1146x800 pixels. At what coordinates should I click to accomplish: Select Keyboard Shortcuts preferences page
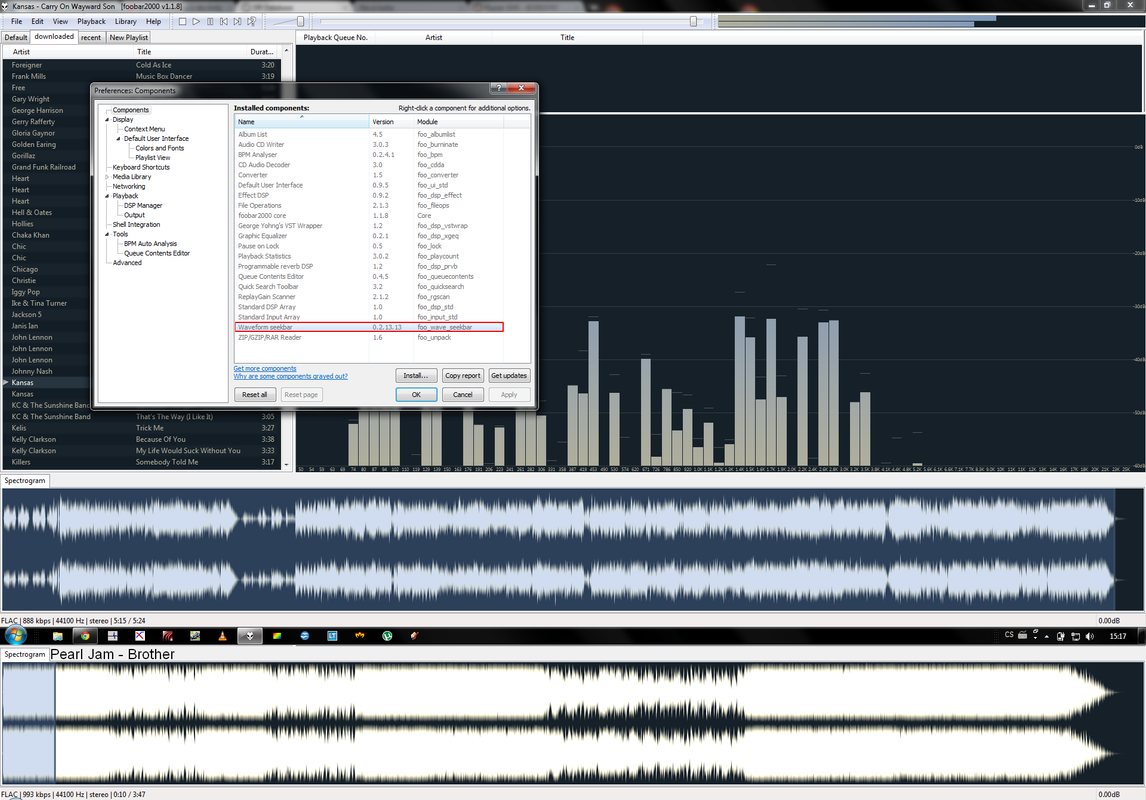pyautogui.click(x=141, y=167)
